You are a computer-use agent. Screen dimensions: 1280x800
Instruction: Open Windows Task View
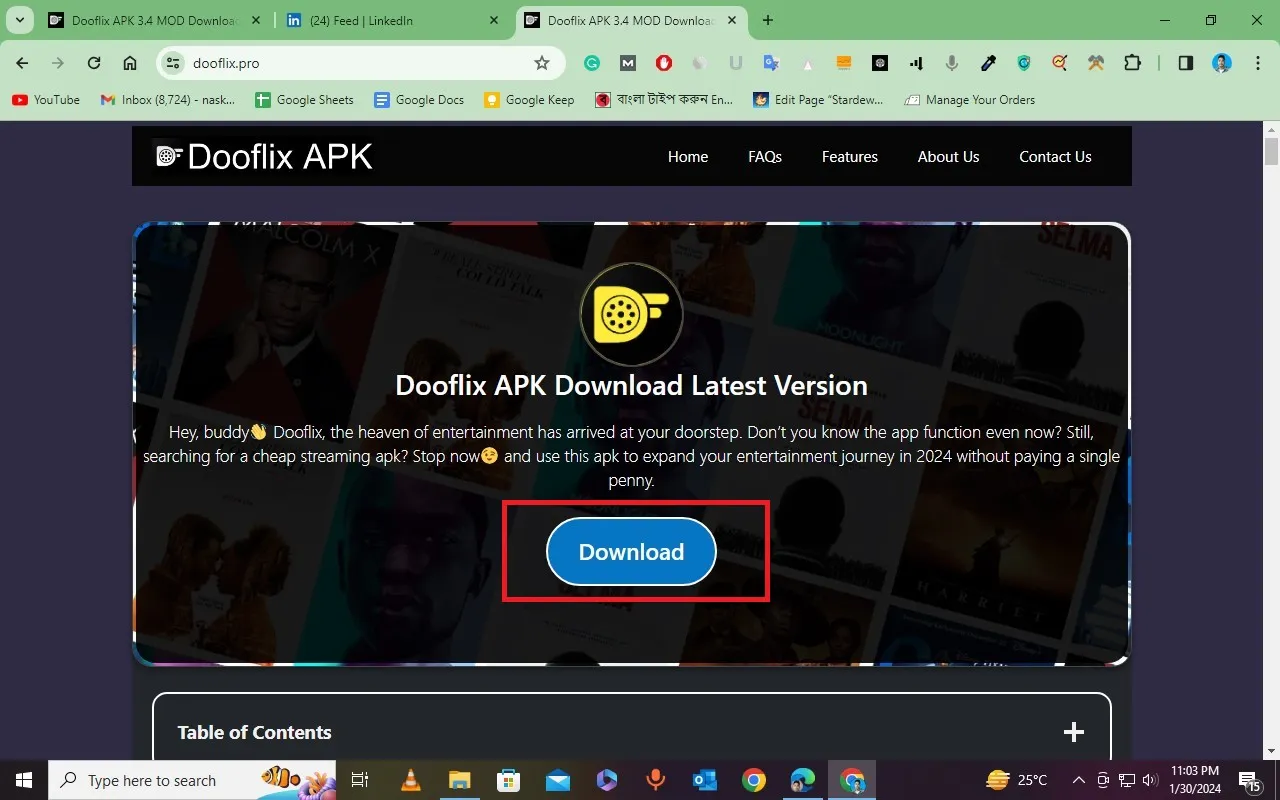[360, 780]
